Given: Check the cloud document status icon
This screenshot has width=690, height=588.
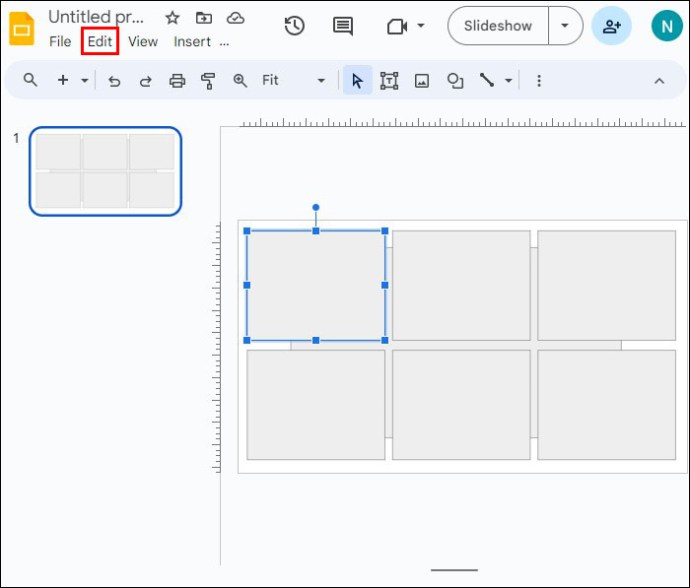Looking at the screenshot, I should coord(235,18).
